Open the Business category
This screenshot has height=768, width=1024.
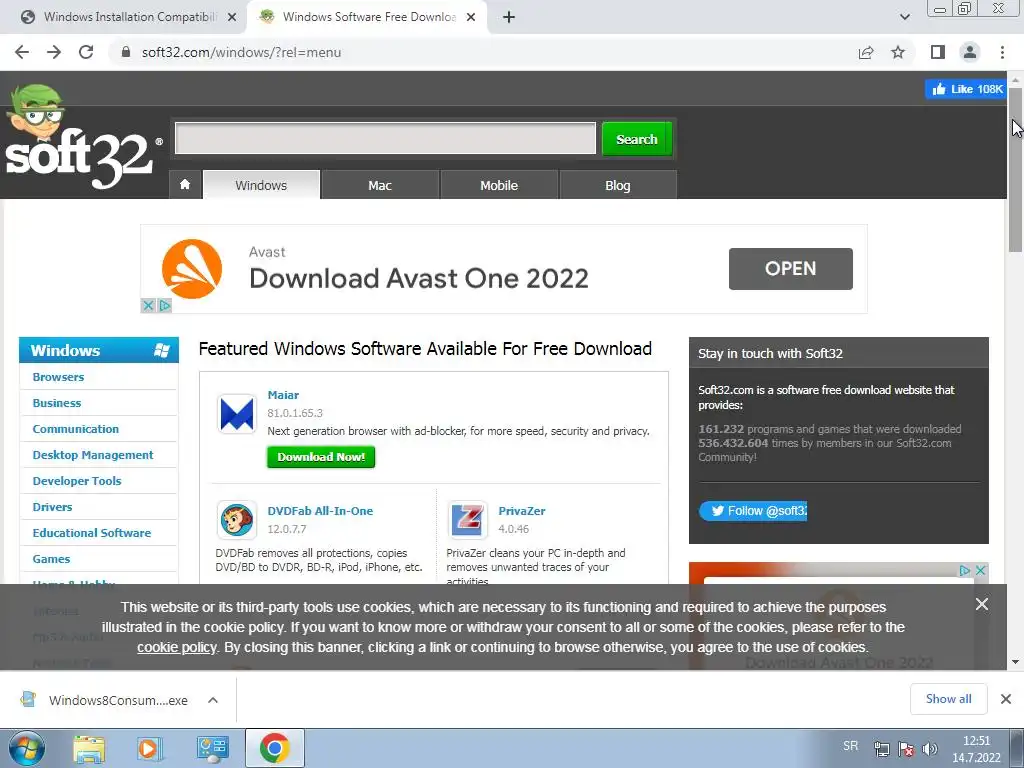pos(57,403)
